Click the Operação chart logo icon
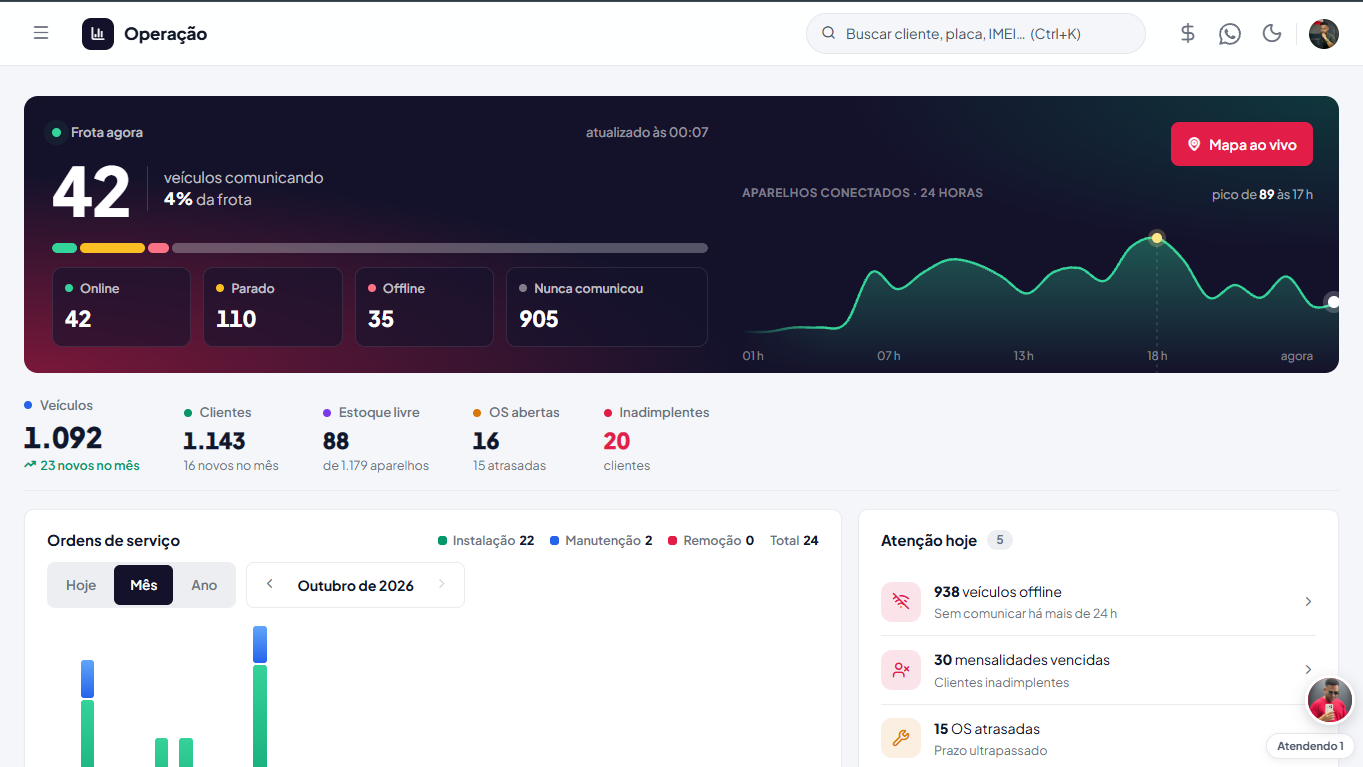 pos(98,34)
